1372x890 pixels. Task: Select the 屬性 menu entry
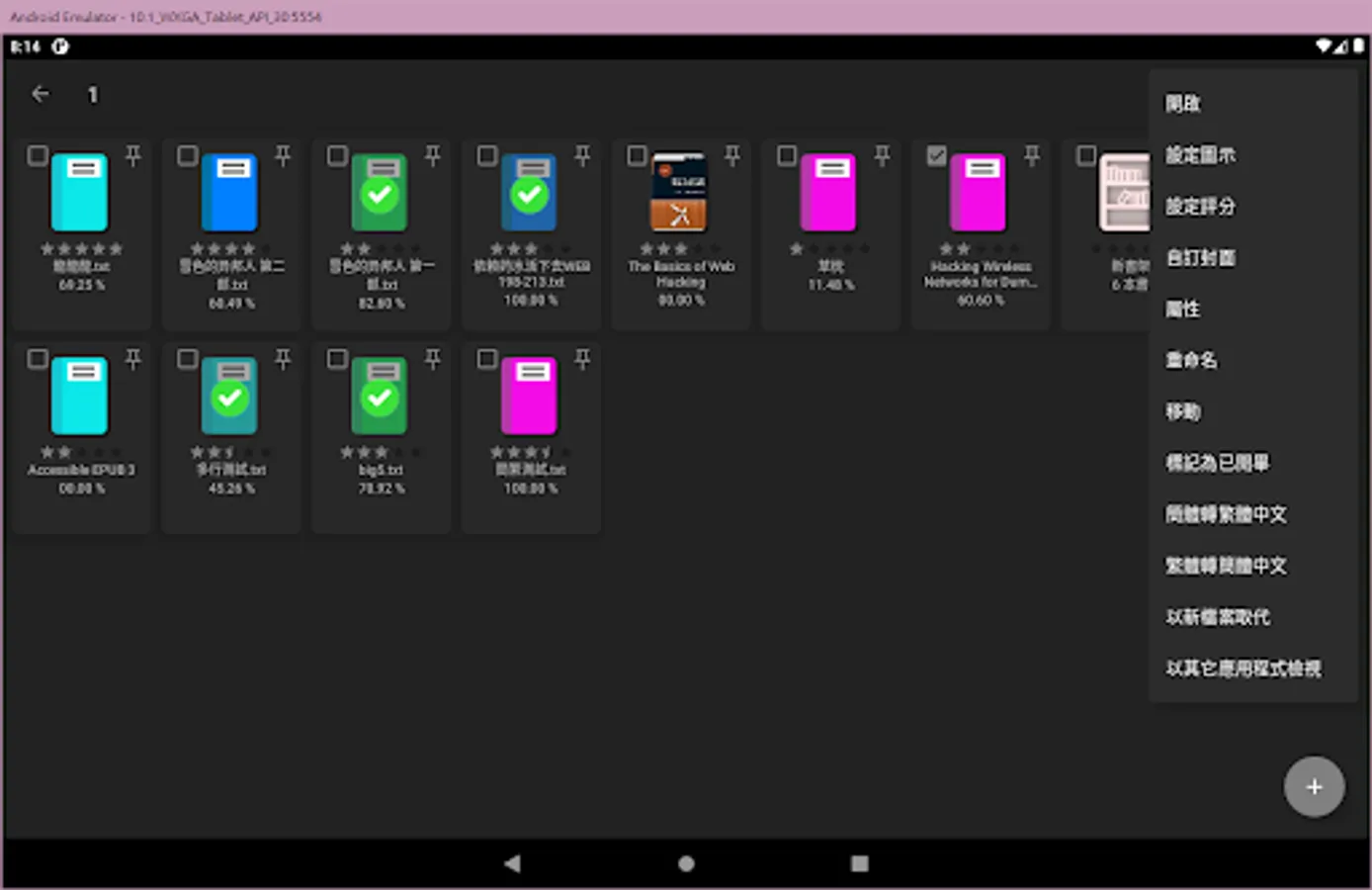click(1252, 310)
